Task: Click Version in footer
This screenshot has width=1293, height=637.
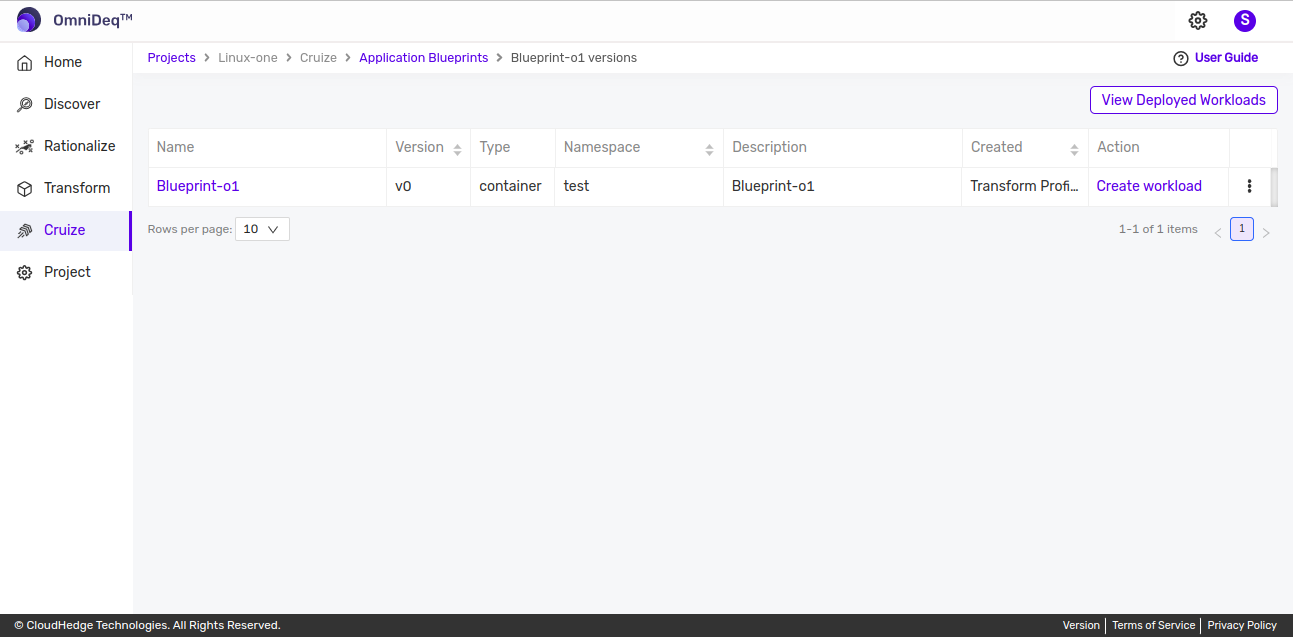Action: tap(1081, 625)
